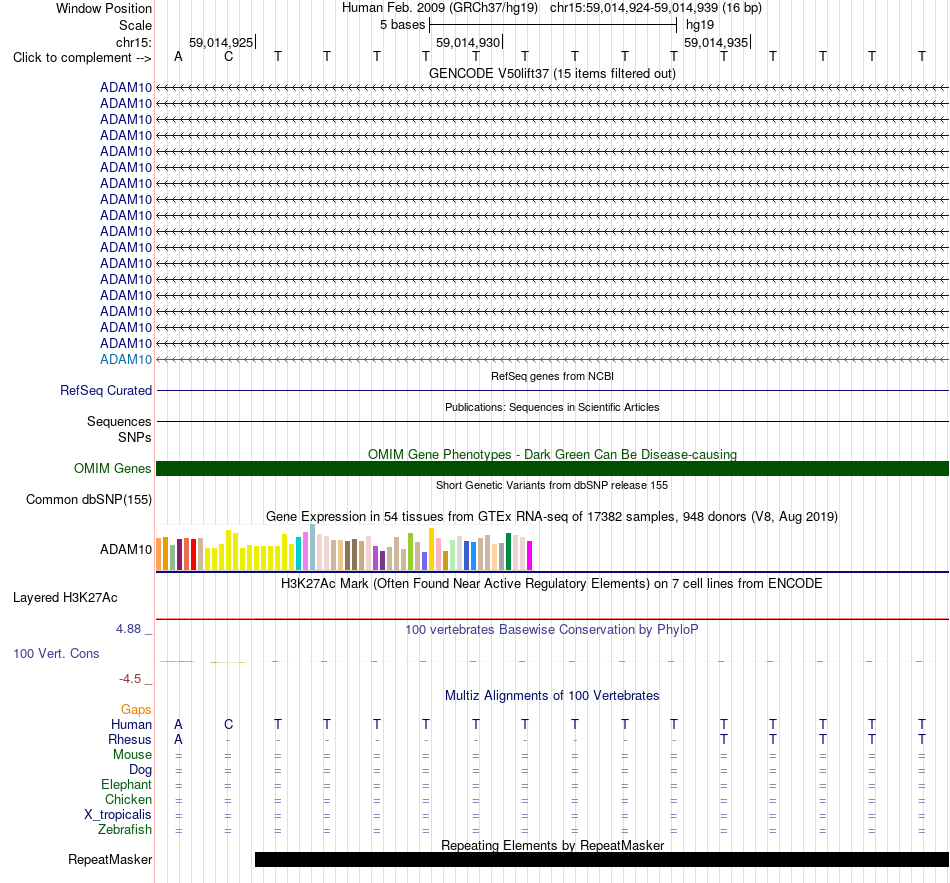Click 'Publications: Sequences in Scientific Articles' title
This screenshot has width=950, height=883.
552,407
